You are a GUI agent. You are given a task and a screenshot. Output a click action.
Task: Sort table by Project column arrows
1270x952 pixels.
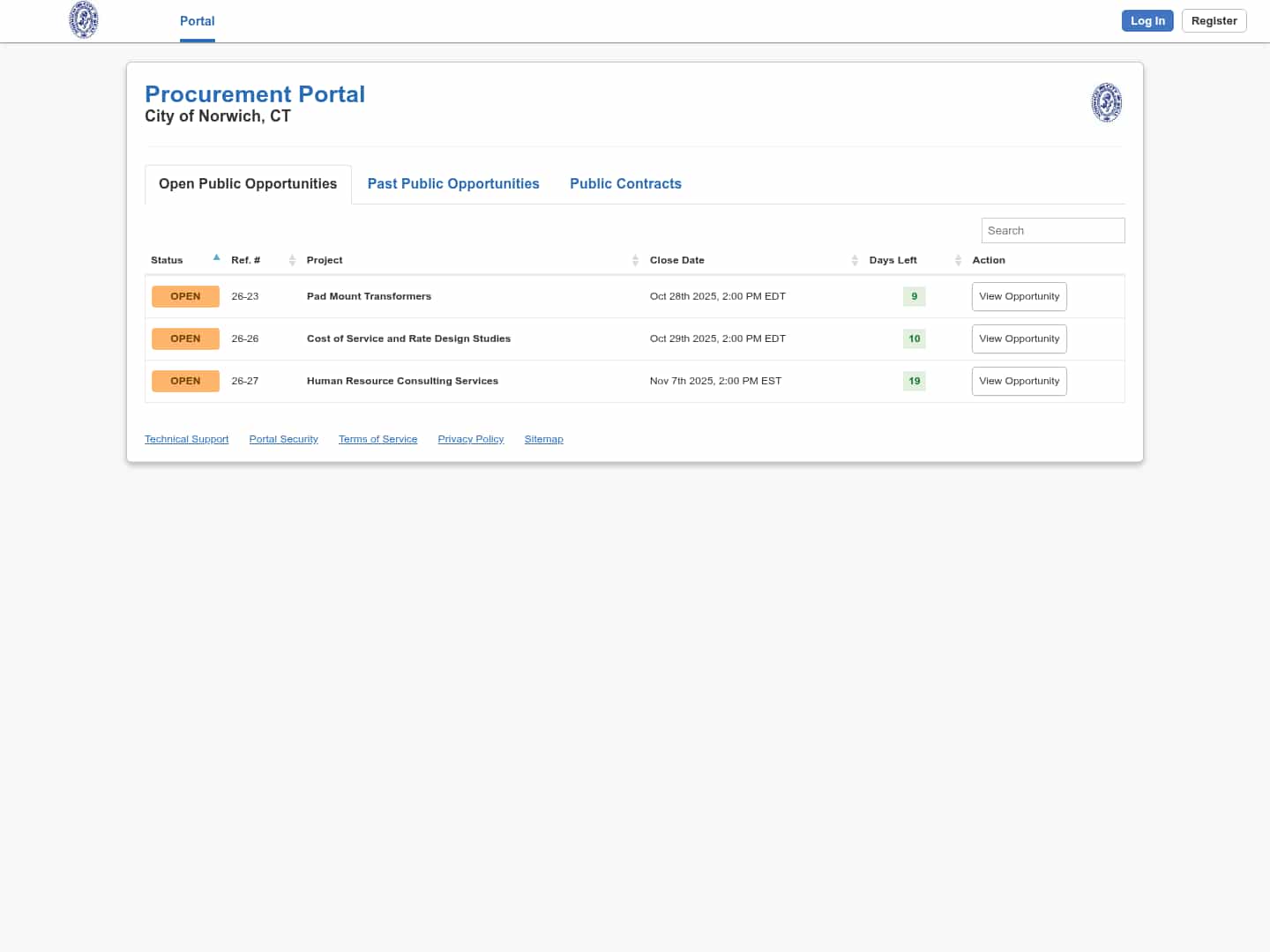(635, 260)
